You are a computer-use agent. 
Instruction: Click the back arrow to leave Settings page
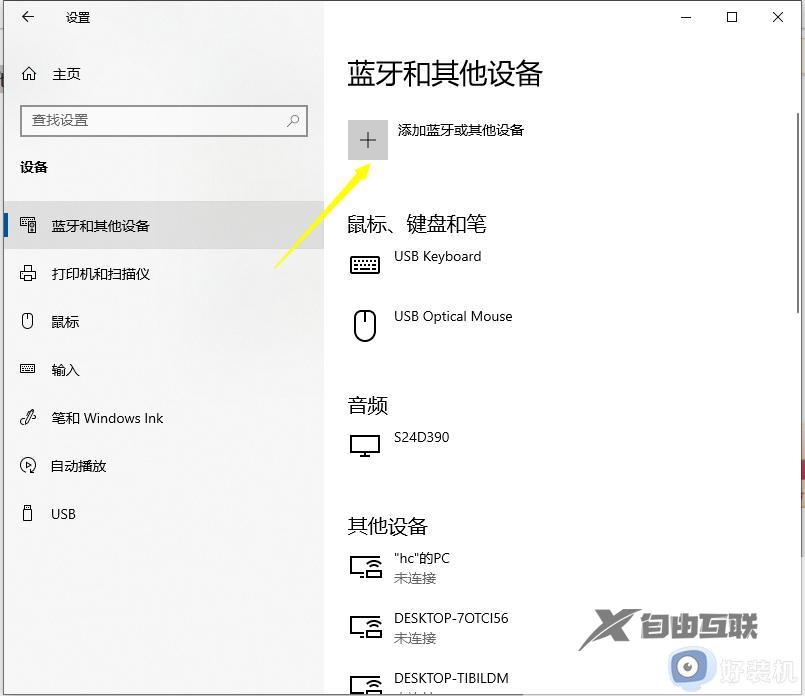click(x=27, y=17)
